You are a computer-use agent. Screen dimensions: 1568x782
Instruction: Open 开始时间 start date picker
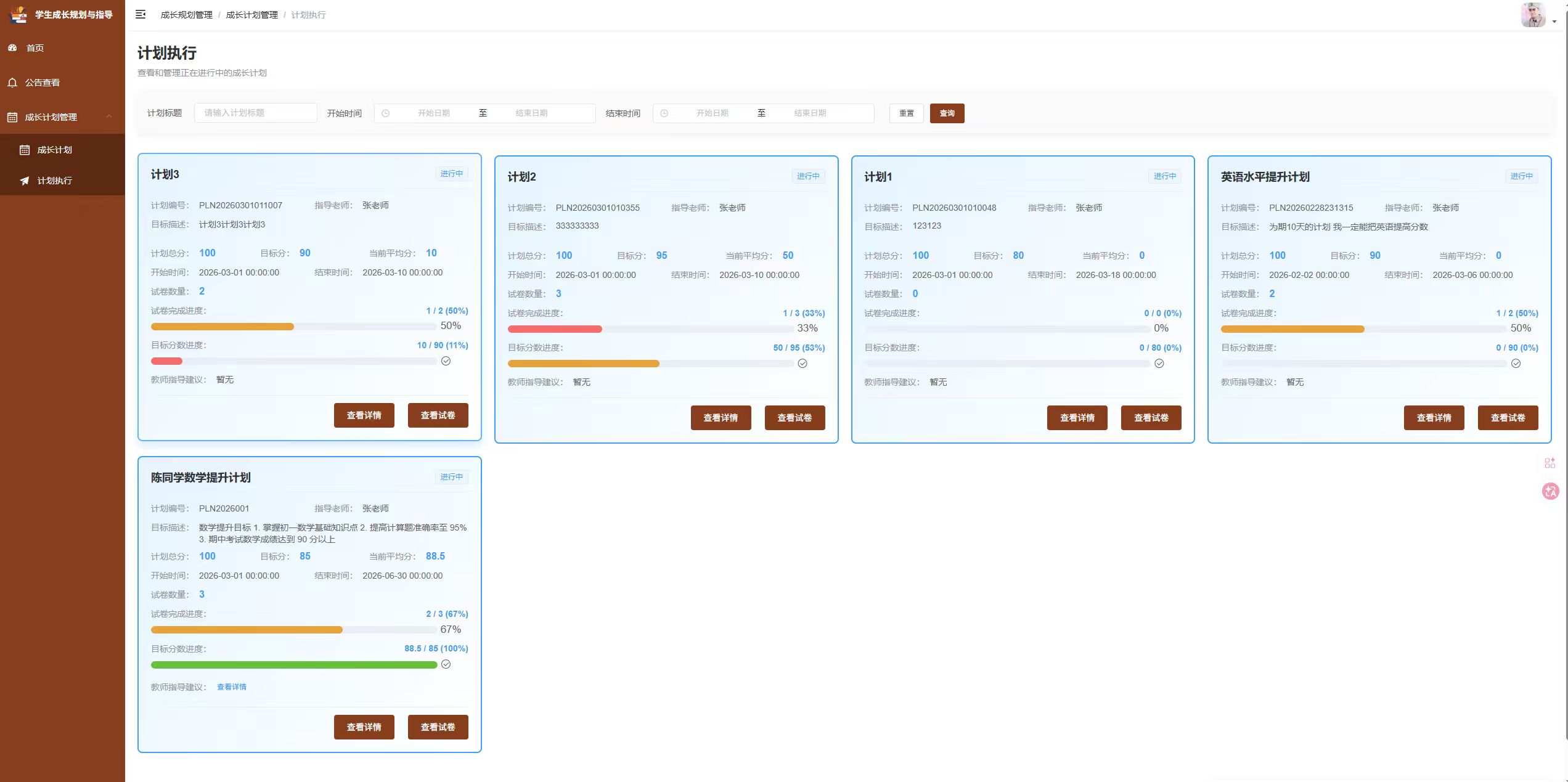[x=434, y=113]
